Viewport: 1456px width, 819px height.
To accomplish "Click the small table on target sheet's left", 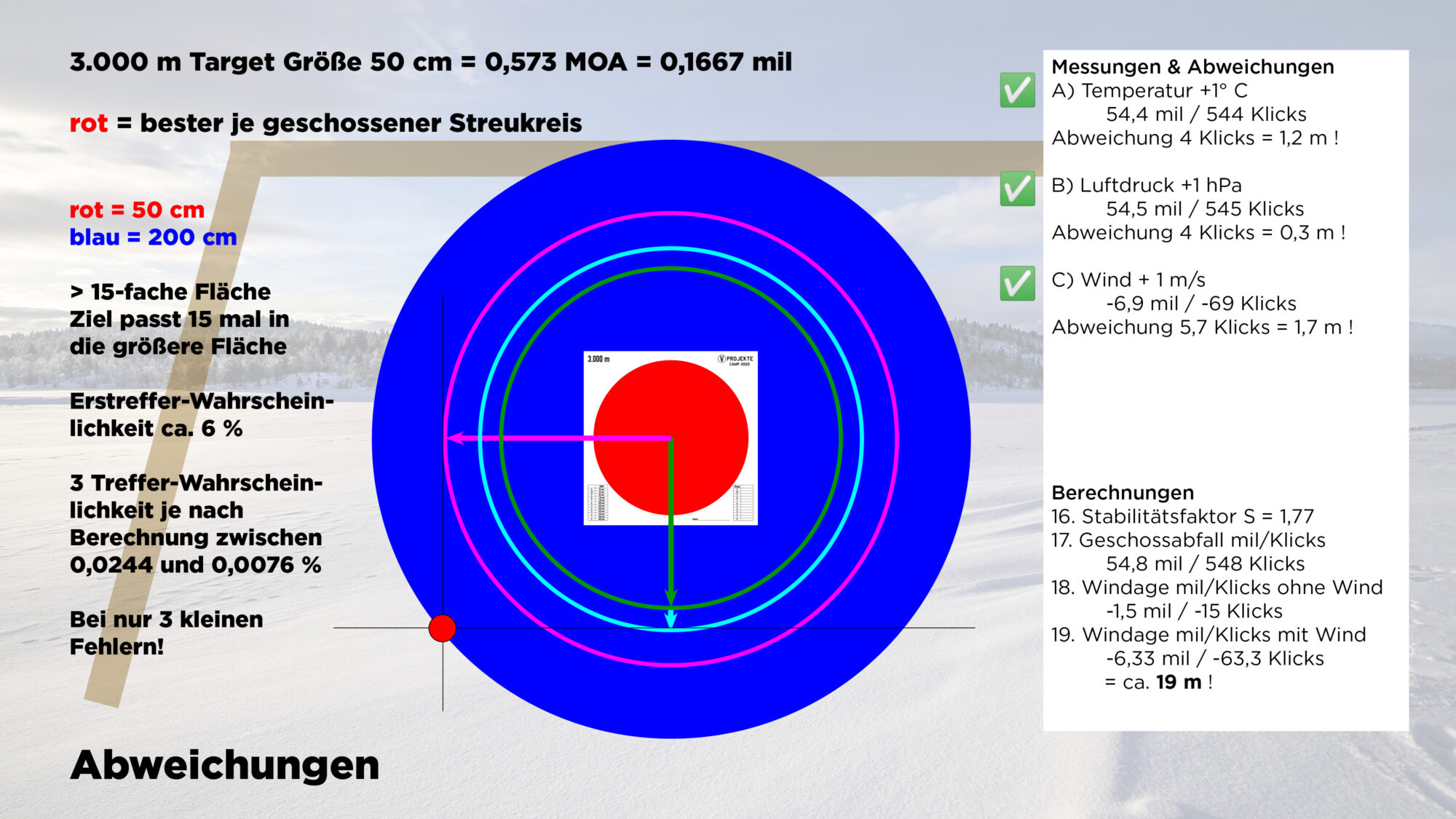I will [x=597, y=502].
